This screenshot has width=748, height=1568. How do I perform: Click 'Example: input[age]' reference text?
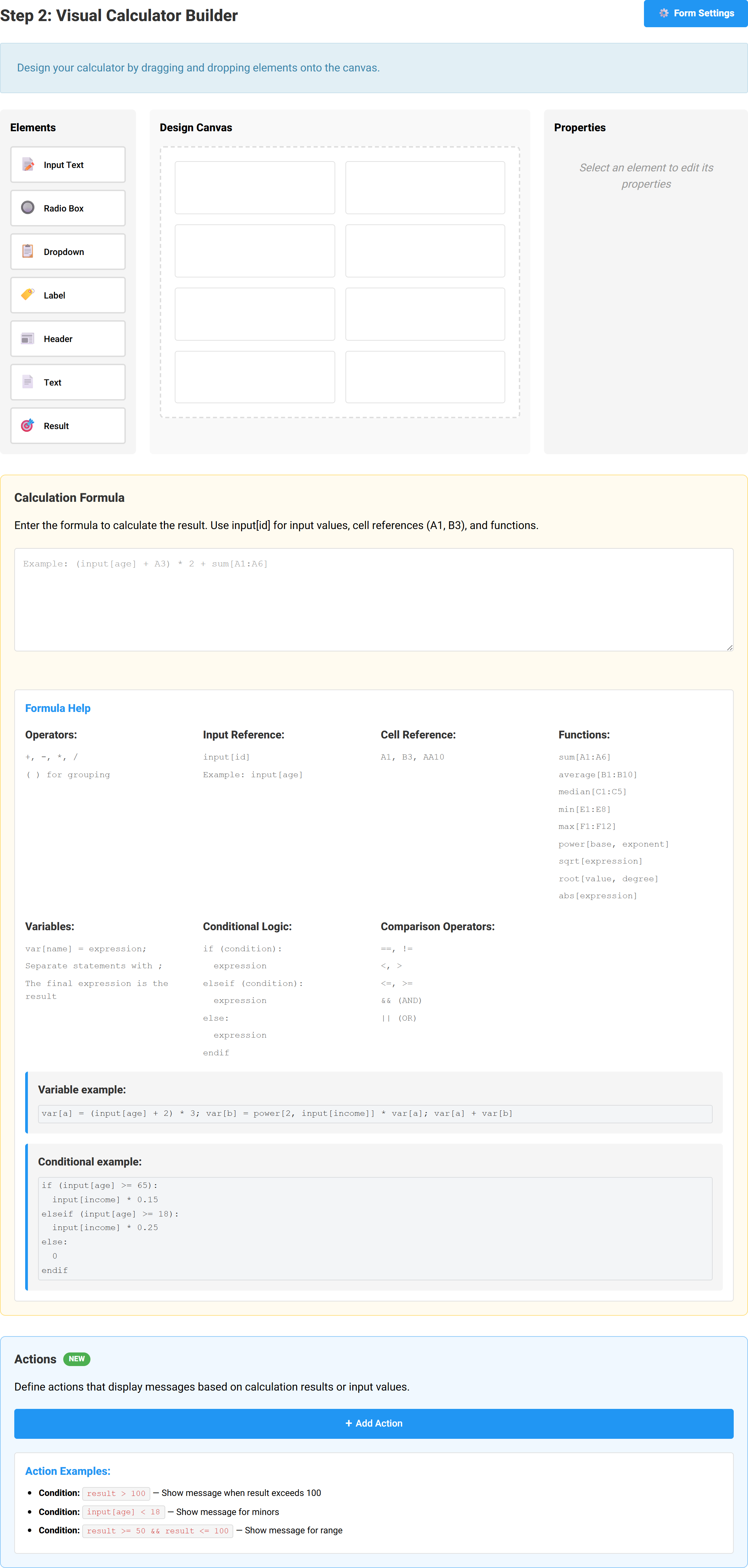(253, 774)
